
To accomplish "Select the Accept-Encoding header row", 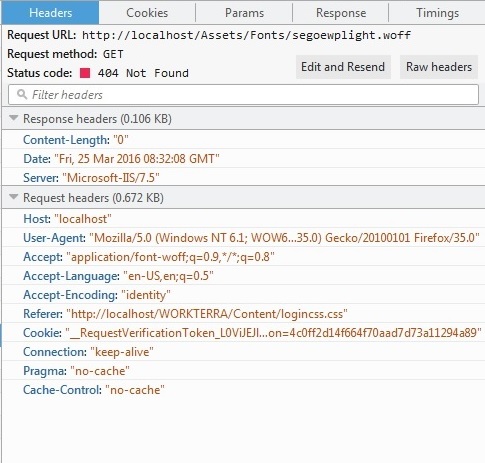I will coord(243,295).
